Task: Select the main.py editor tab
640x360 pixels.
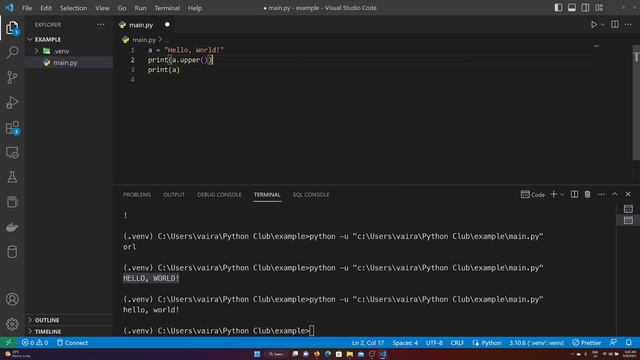Action: (x=144, y=25)
